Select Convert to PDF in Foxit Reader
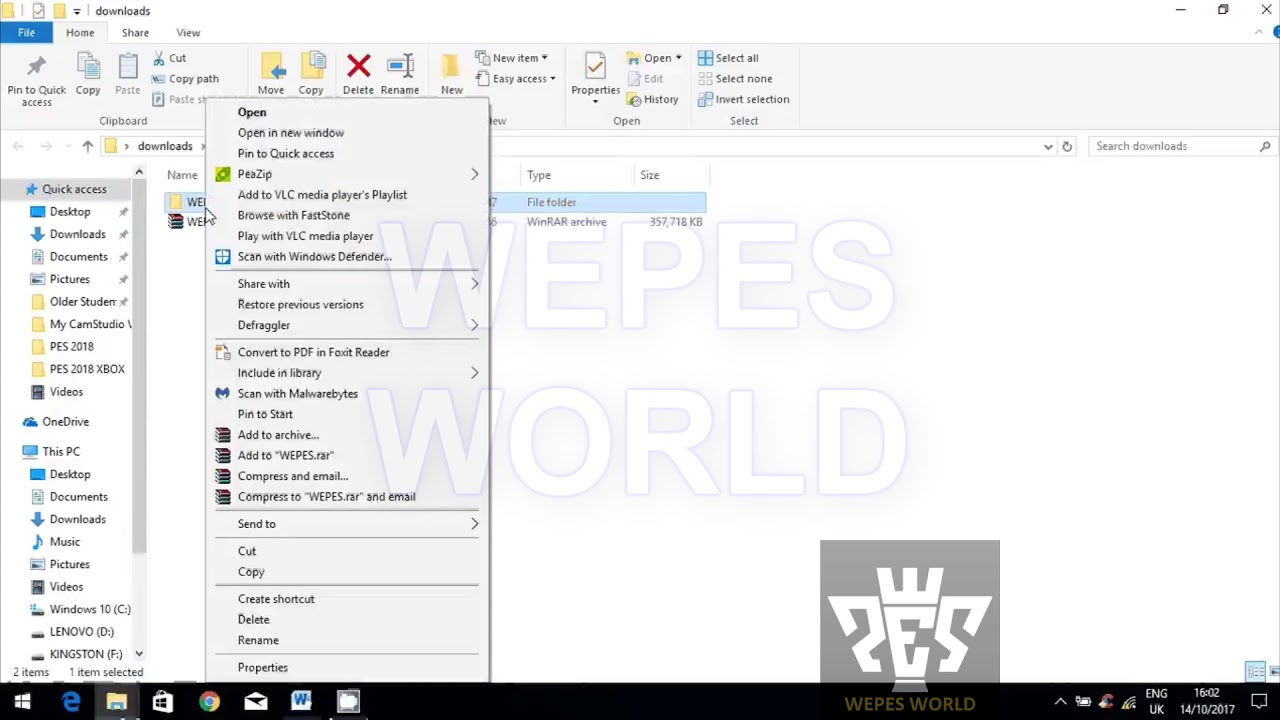 [314, 352]
